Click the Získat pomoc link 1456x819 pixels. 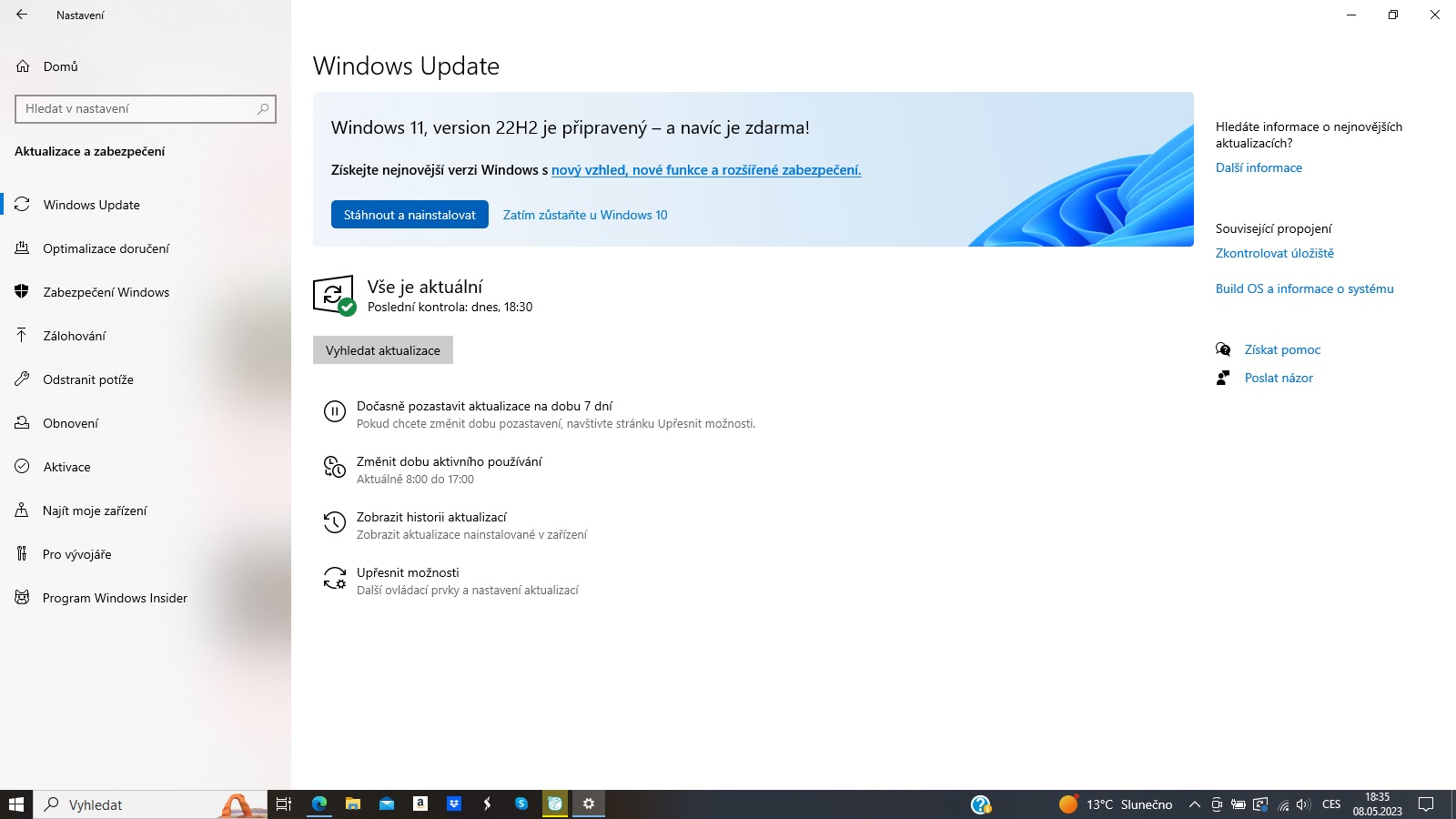tap(1282, 350)
